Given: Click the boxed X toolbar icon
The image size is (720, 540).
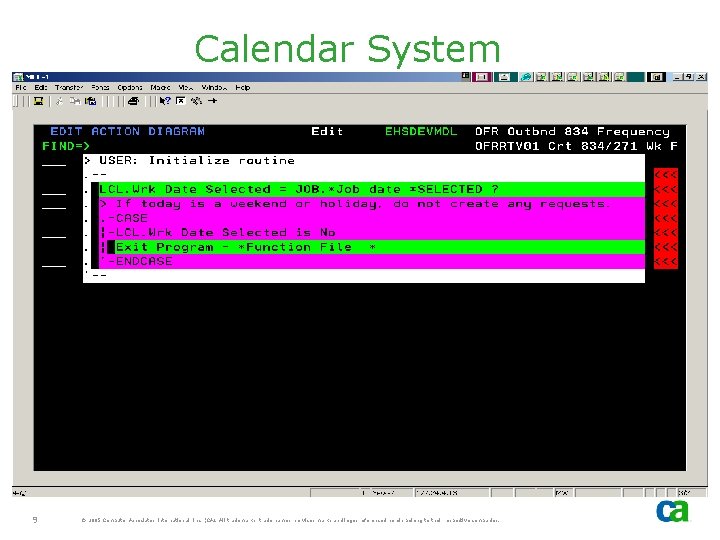Looking at the screenshot, I should [180, 101].
